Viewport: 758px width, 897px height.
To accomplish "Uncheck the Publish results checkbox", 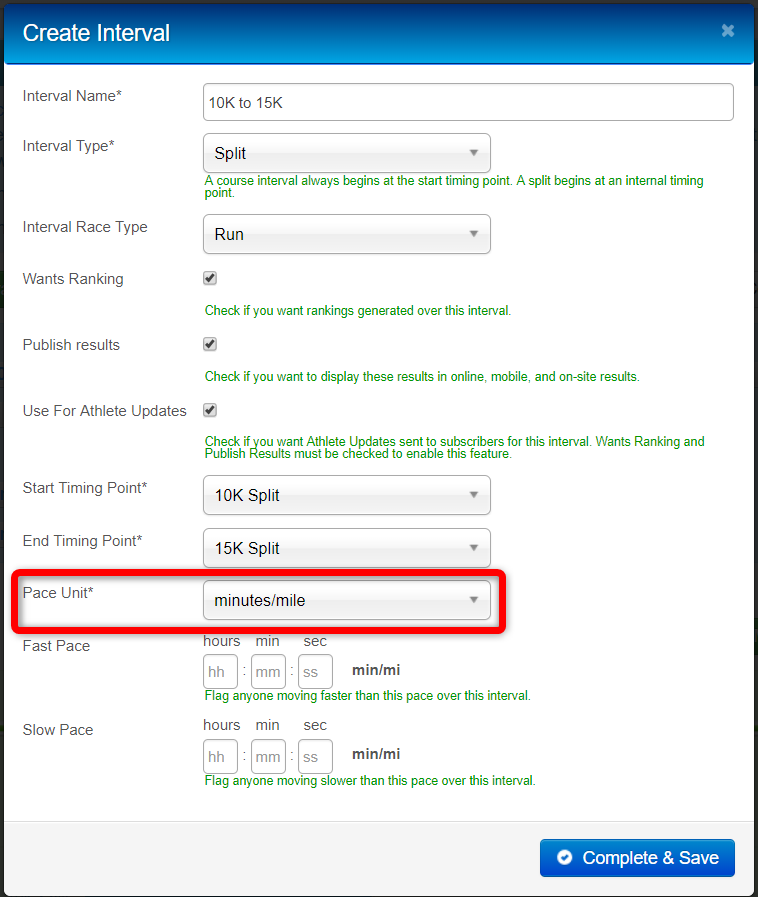I will (210, 344).
